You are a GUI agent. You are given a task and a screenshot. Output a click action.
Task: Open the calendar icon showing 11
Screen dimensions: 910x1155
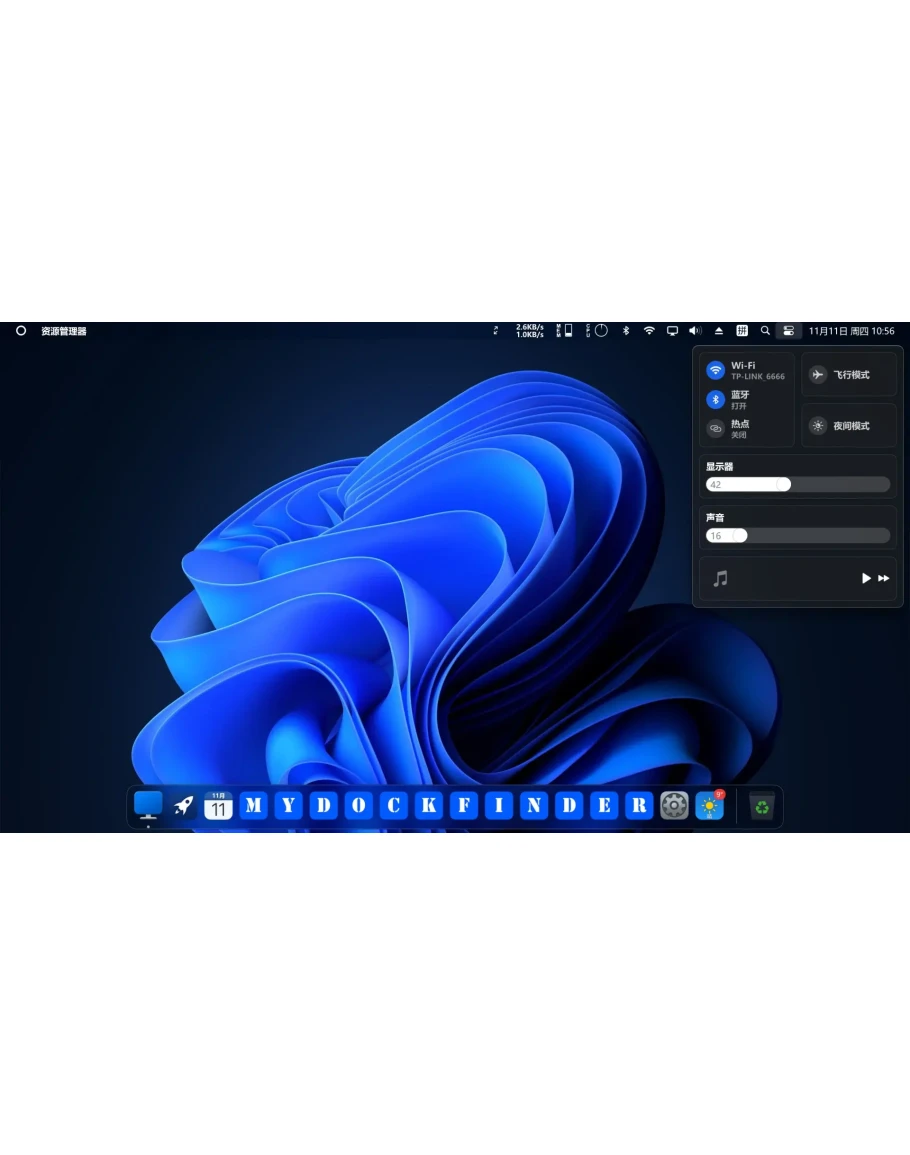[x=218, y=806]
